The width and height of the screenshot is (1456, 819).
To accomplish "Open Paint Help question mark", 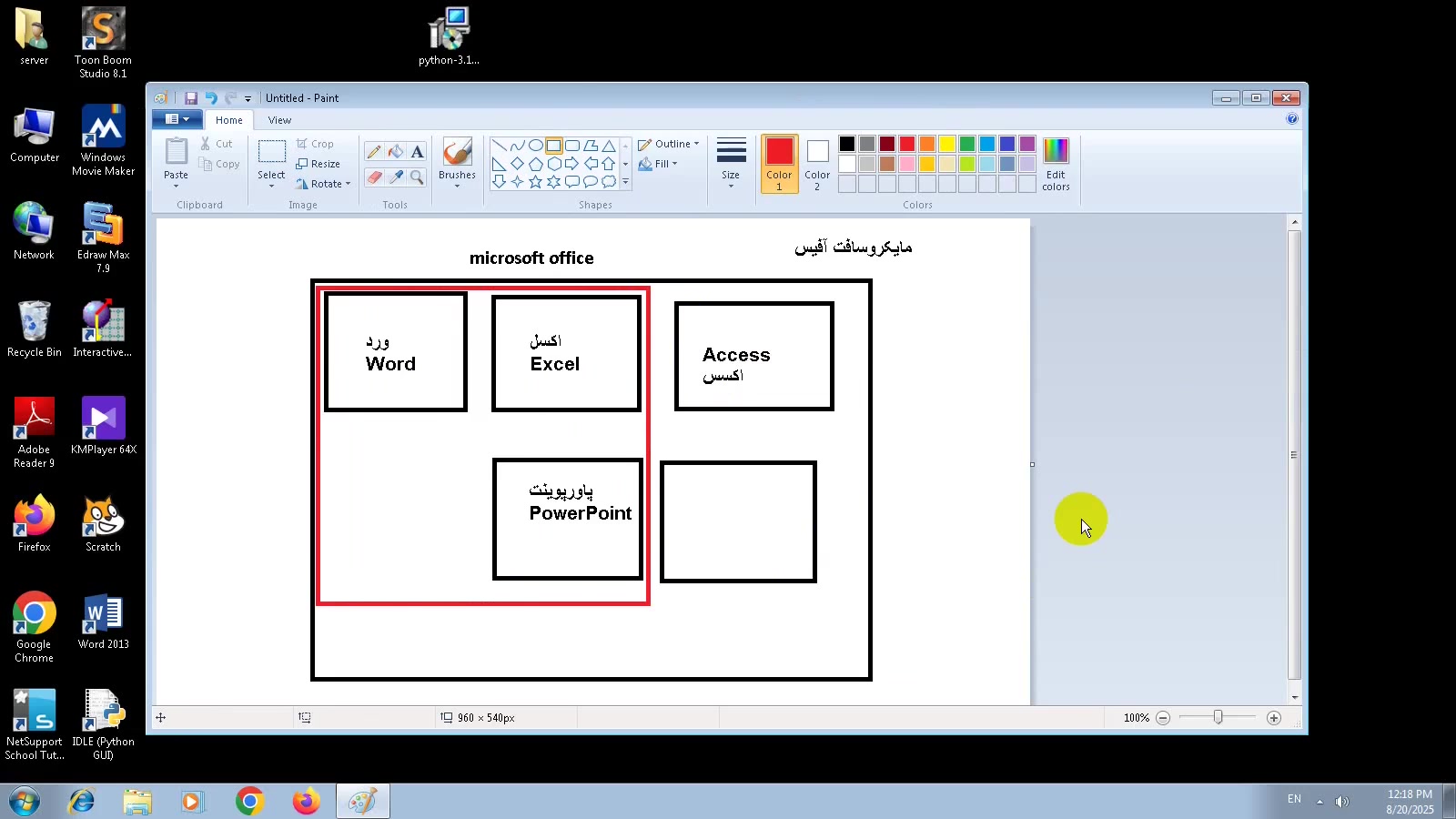I will click(1292, 119).
